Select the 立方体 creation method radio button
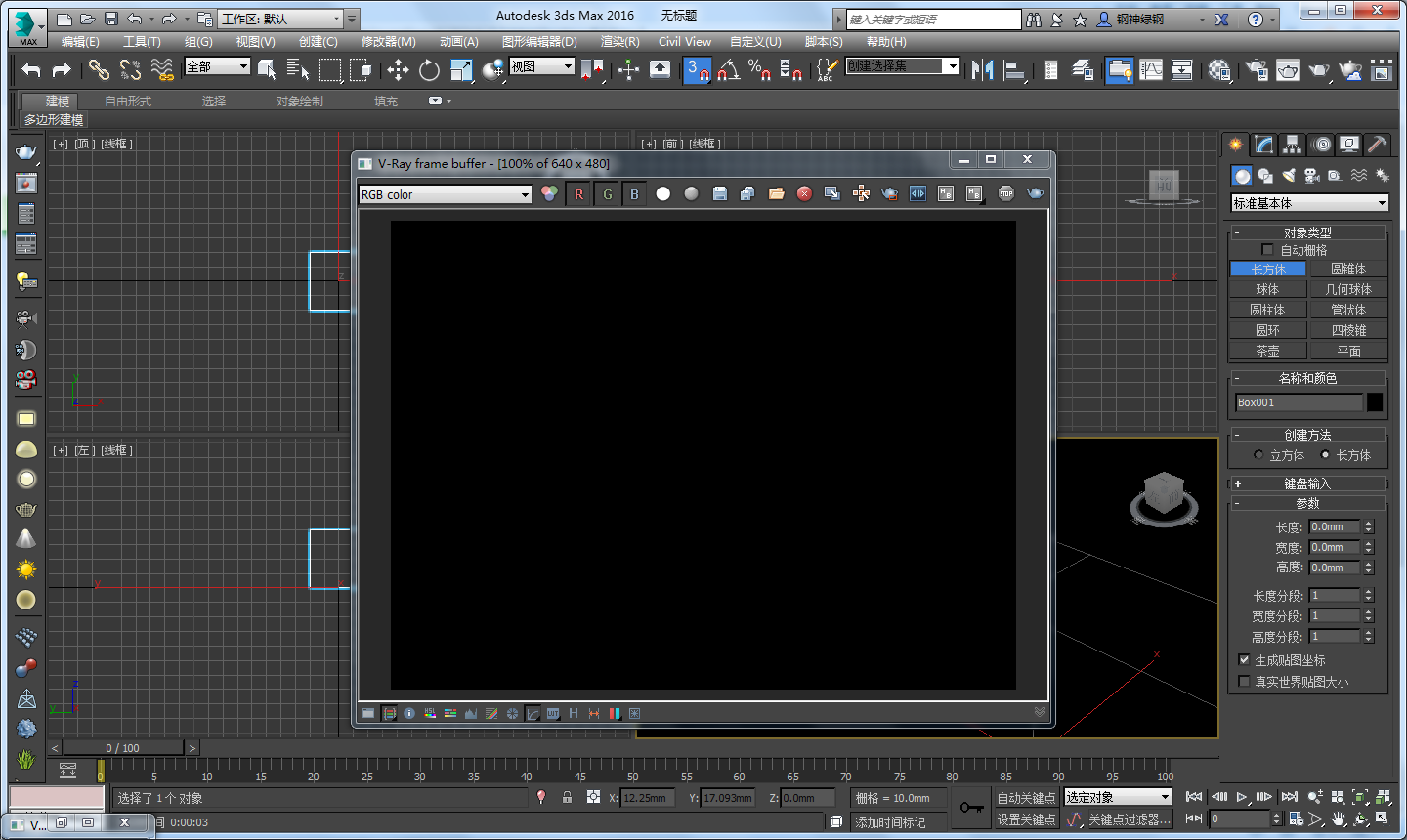Screen dimensions: 1407x840 pyautogui.click(x=1258, y=454)
